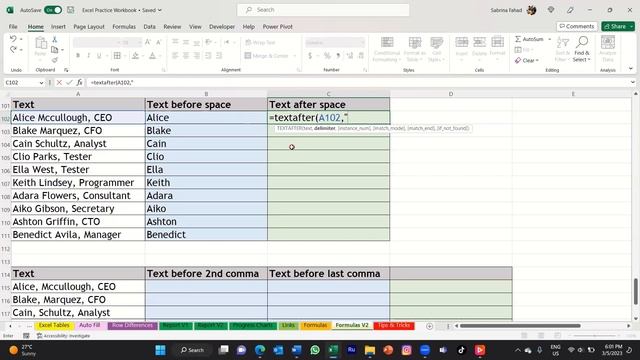Viewport: 640px width, 360px height.
Task: Click the zoom slider in status bar
Action: click(594, 336)
